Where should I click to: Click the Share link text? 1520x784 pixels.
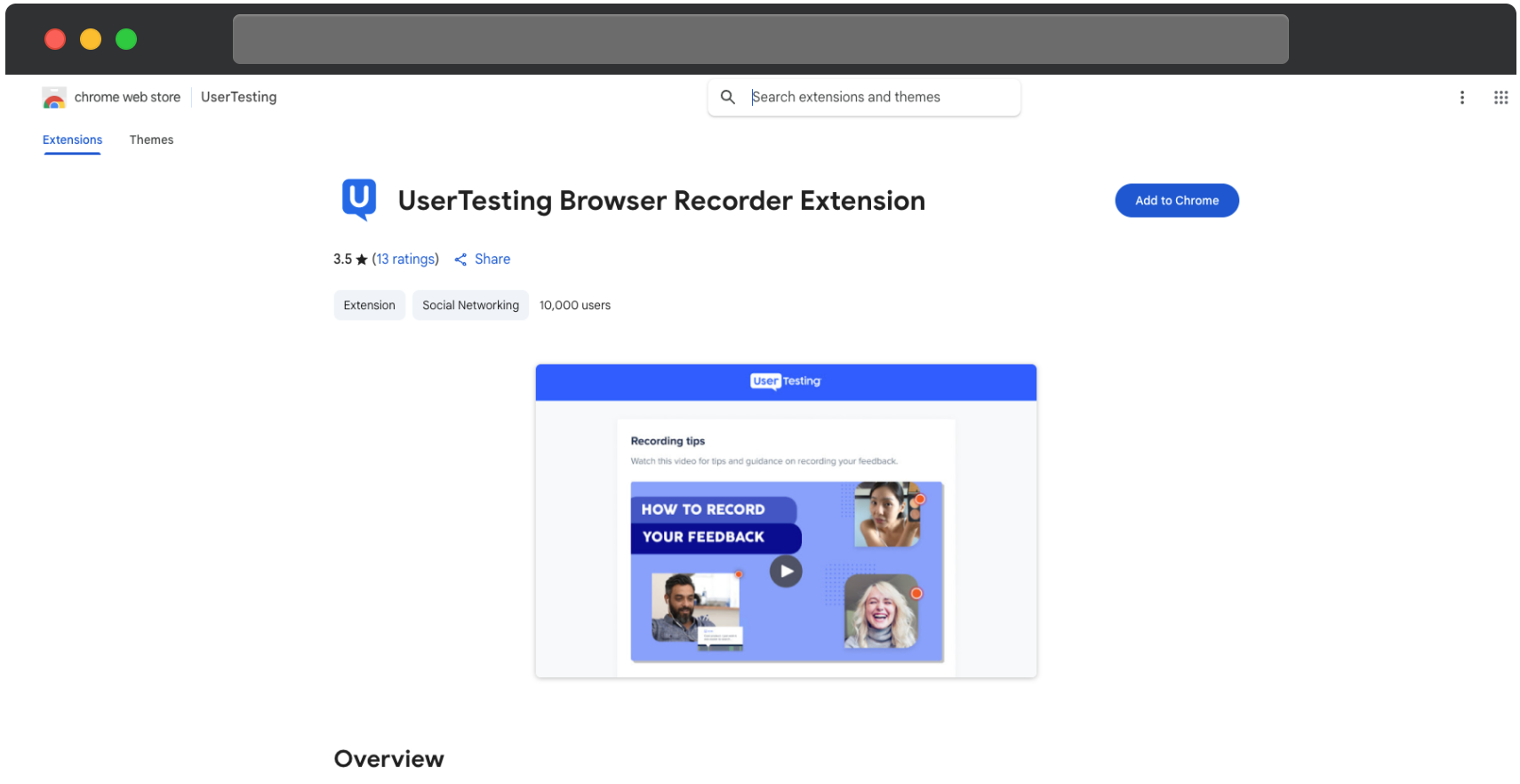[492, 259]
